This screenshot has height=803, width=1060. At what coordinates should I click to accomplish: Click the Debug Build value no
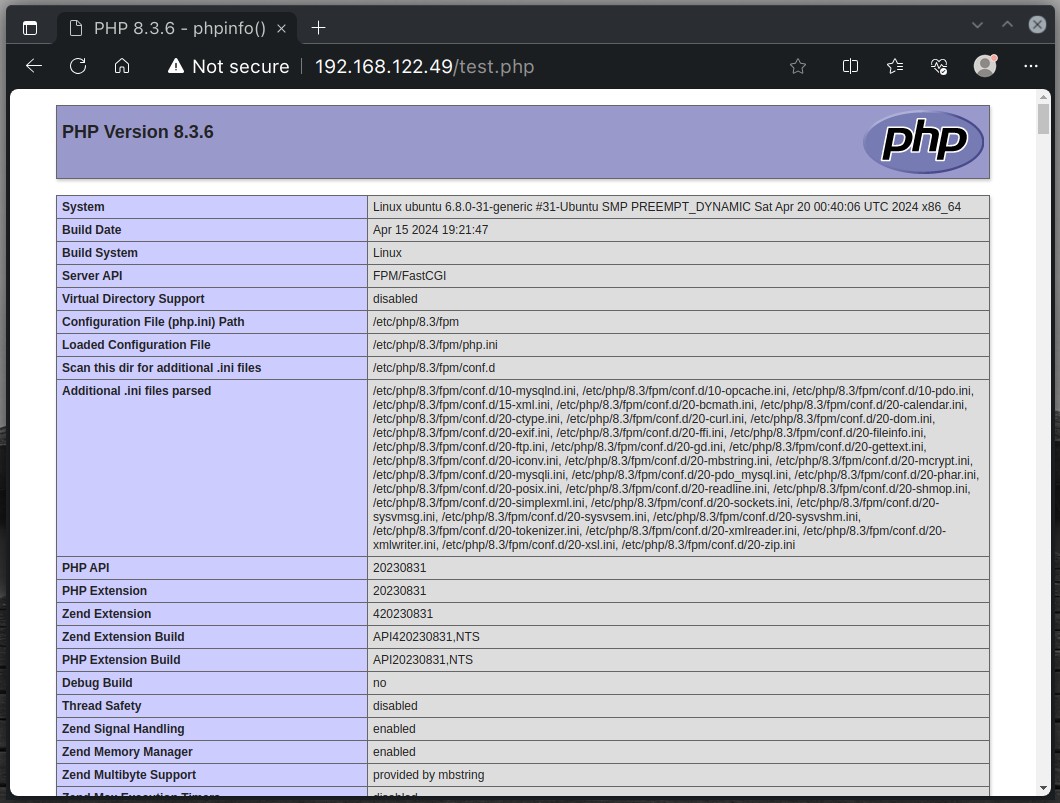(x=380, y=683)
